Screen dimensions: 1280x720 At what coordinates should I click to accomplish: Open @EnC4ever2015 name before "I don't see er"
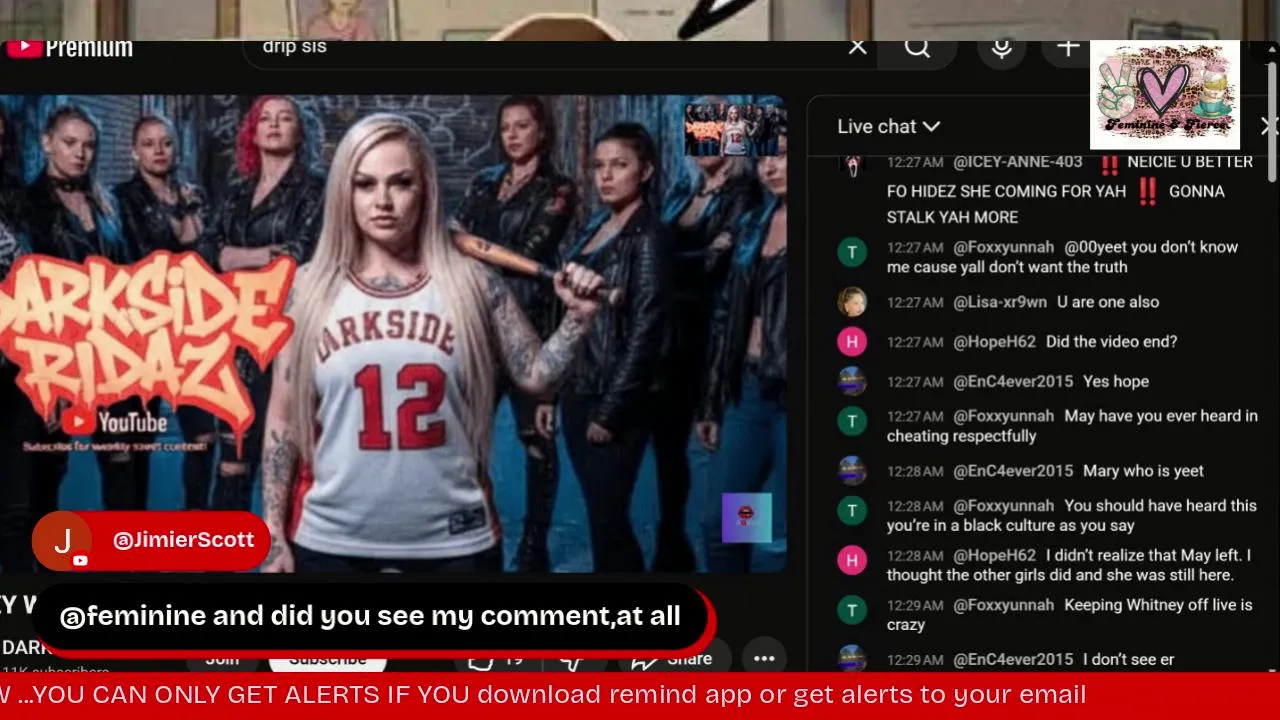click(x=1013, y=659)
